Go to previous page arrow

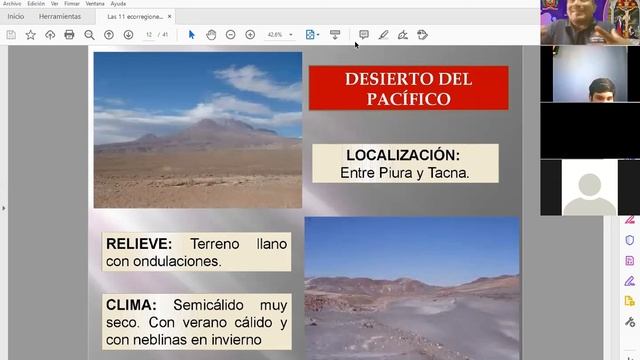pos(109,35)
